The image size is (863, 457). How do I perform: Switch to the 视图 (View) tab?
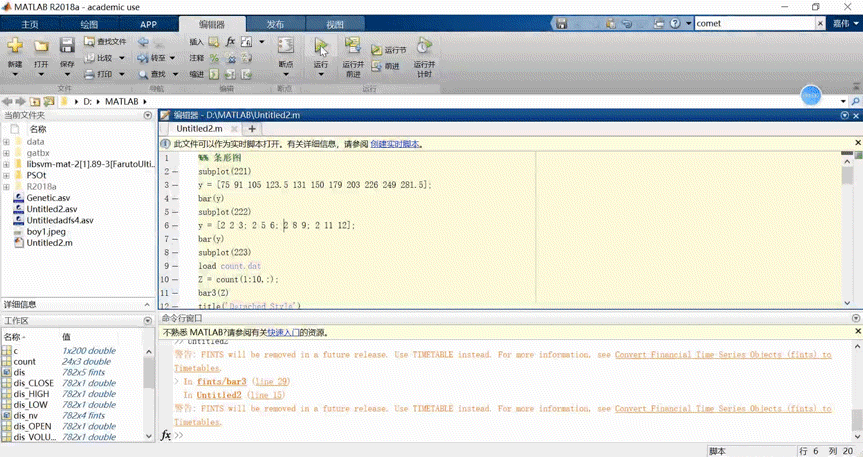pyautogui.click(x=335, y=24)
